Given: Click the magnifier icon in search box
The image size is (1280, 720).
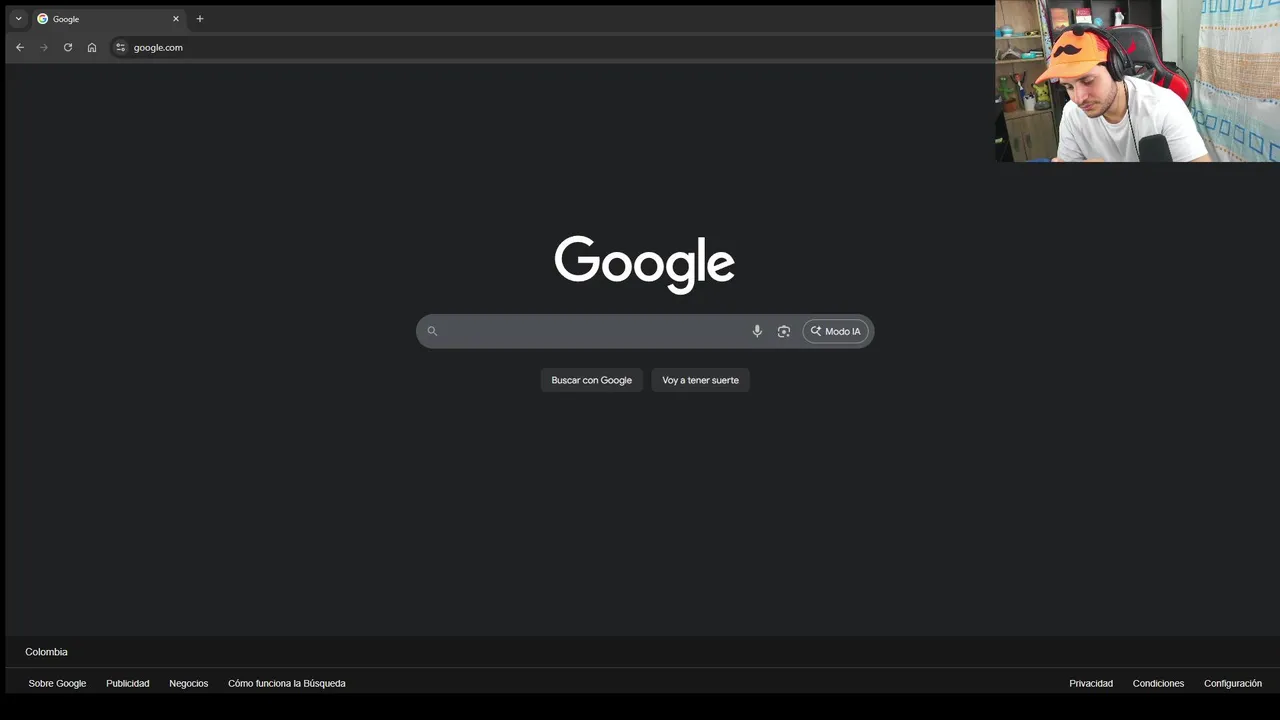Looking at the screenshot, I should (x=432, y=331).
